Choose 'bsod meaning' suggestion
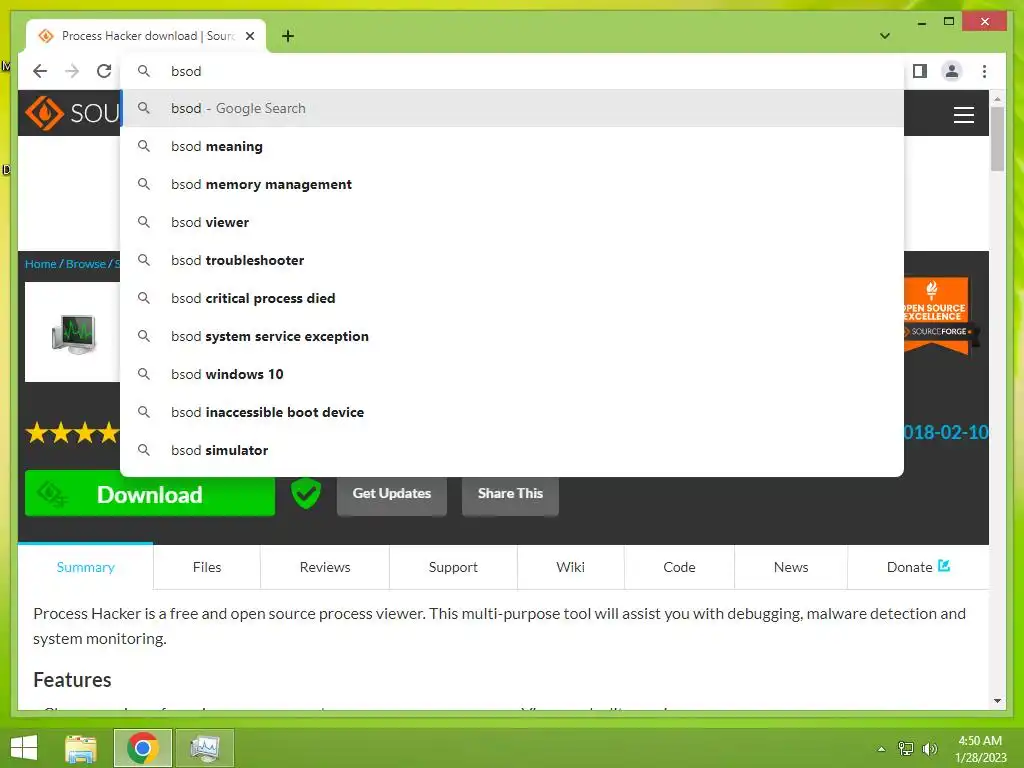 tap(512, 146)
